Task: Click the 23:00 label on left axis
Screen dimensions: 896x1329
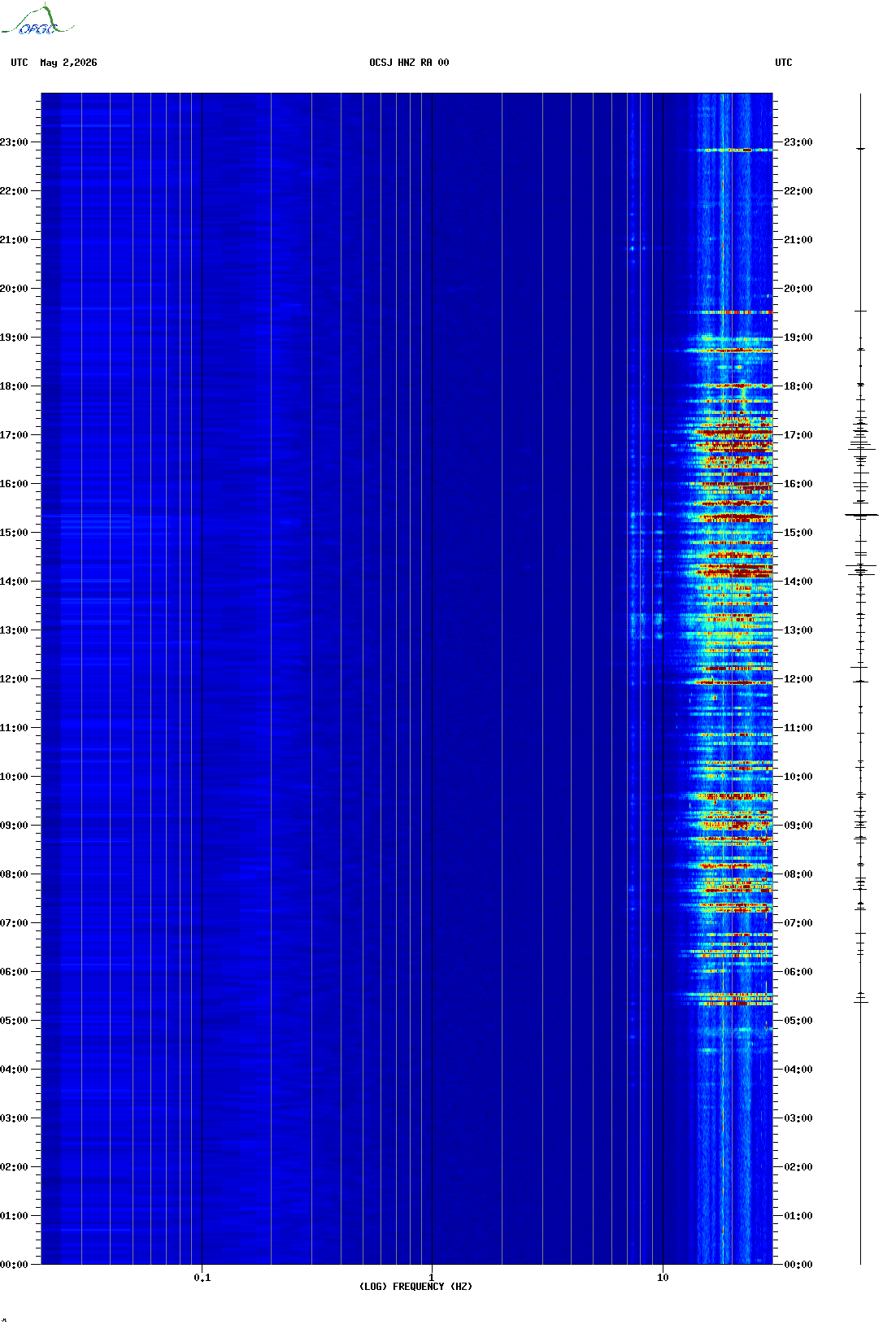Action: 14,142
